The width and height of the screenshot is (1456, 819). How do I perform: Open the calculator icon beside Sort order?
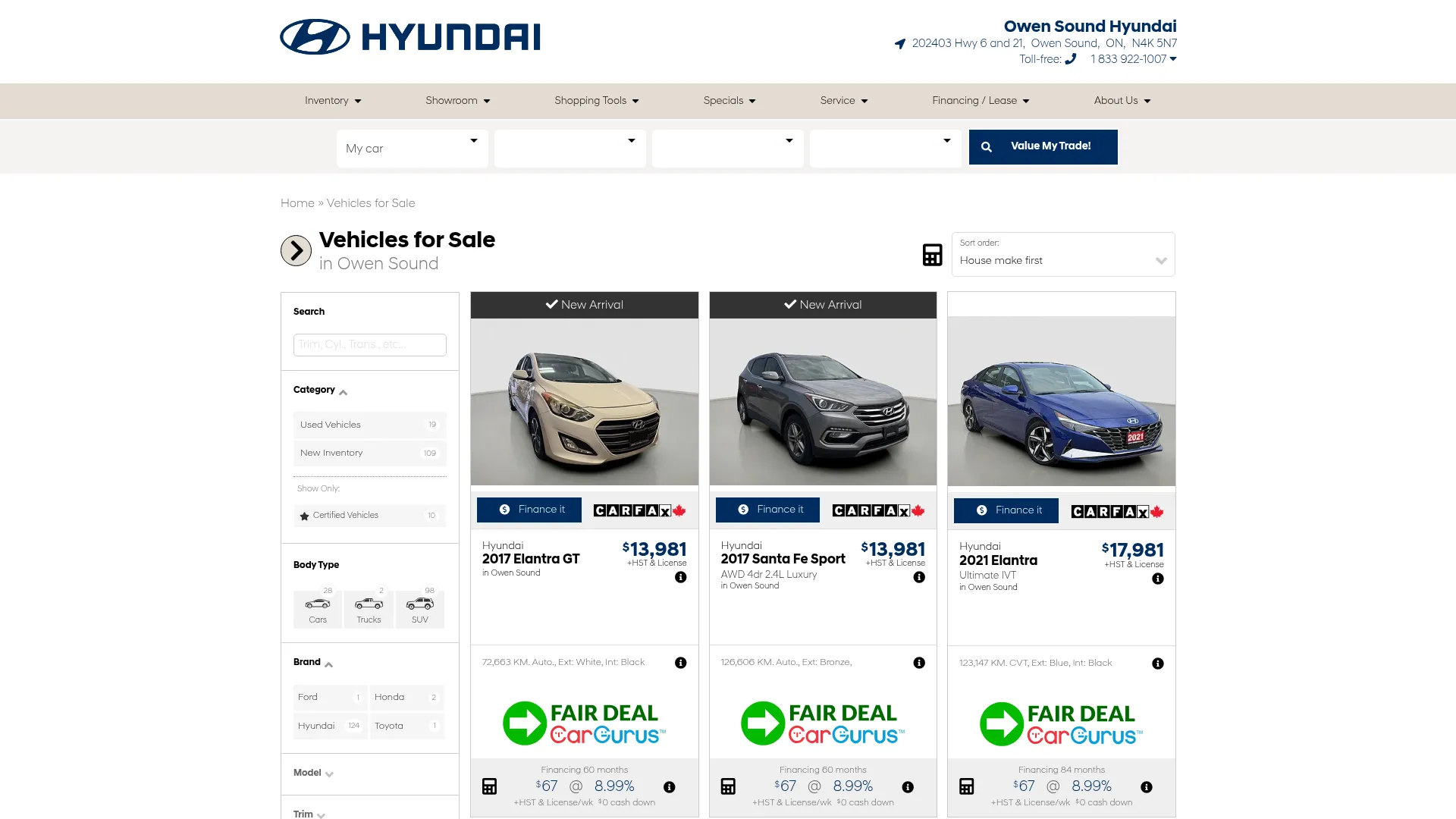coord(932,255)
